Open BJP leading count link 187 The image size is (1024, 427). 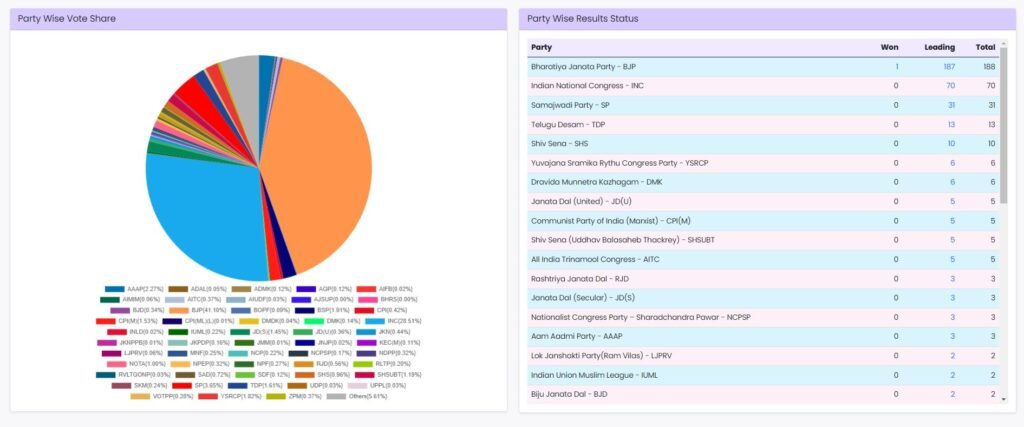948,66
